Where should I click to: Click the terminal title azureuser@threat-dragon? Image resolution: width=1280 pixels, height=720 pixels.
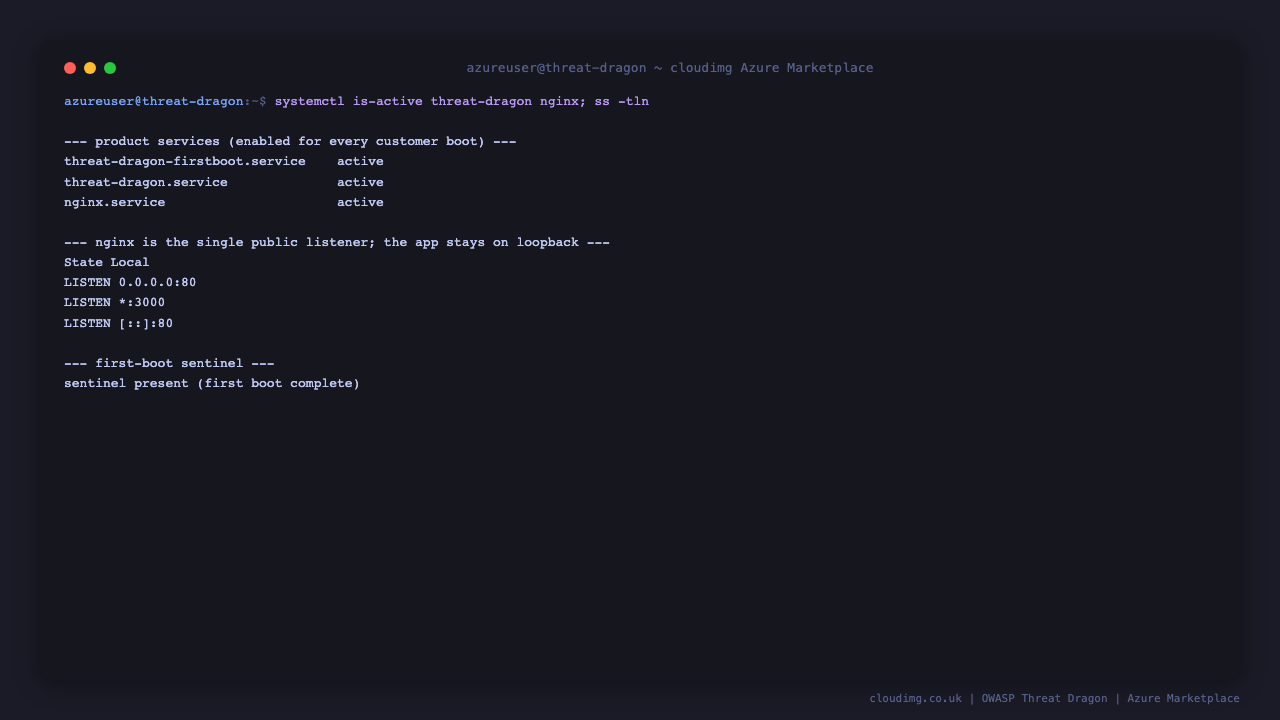[557, 68]
